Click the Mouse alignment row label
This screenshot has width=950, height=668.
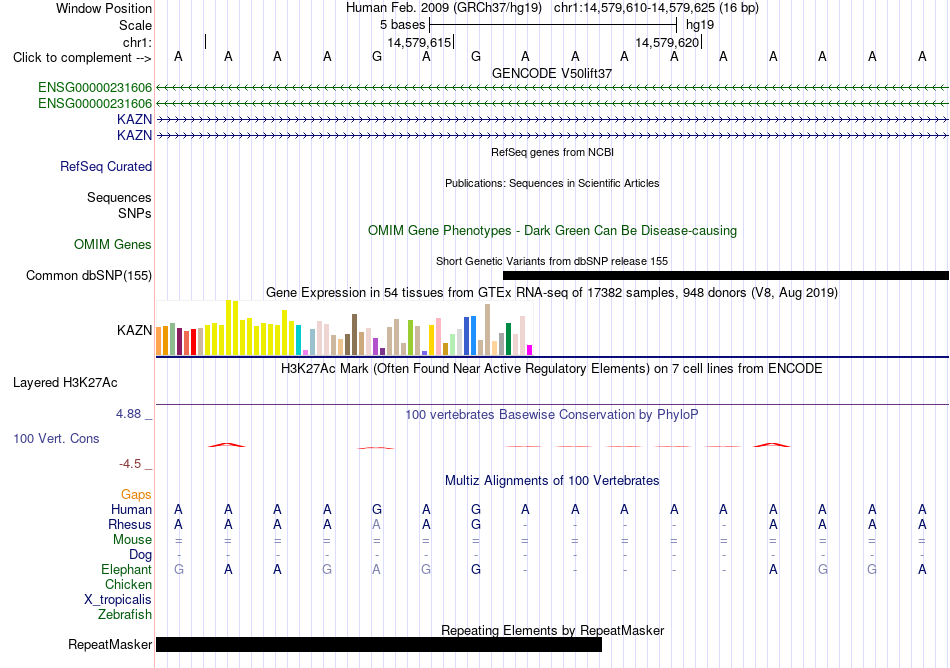pyautogui.click(x=132, y=540)
